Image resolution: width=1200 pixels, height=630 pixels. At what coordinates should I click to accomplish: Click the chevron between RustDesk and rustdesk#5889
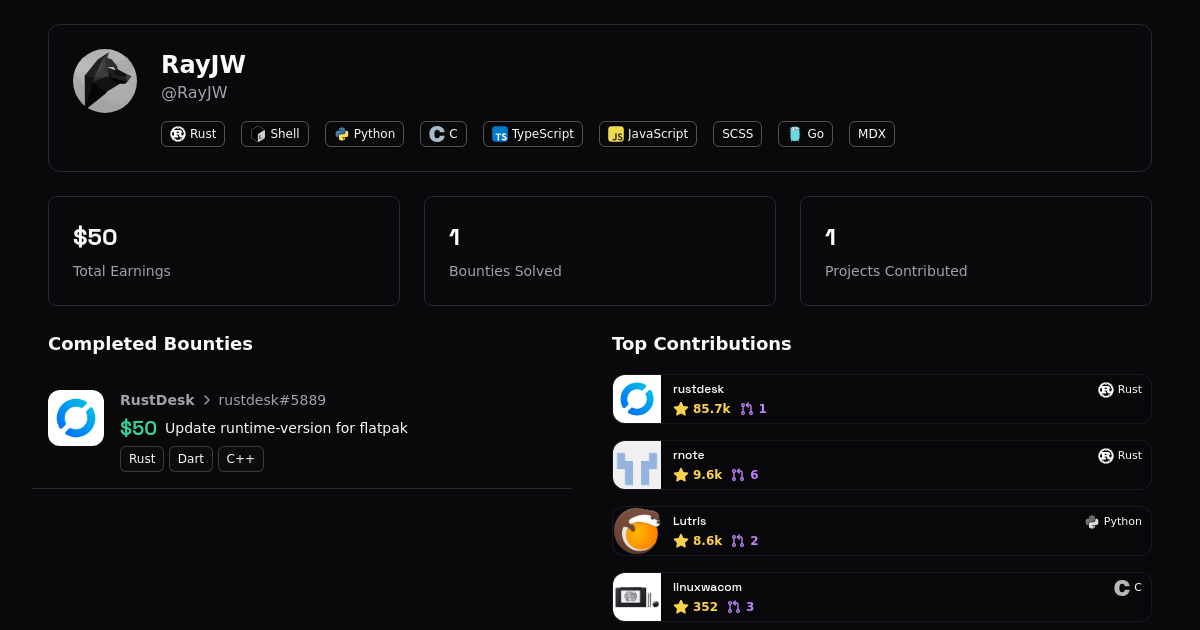click(207, 400)
